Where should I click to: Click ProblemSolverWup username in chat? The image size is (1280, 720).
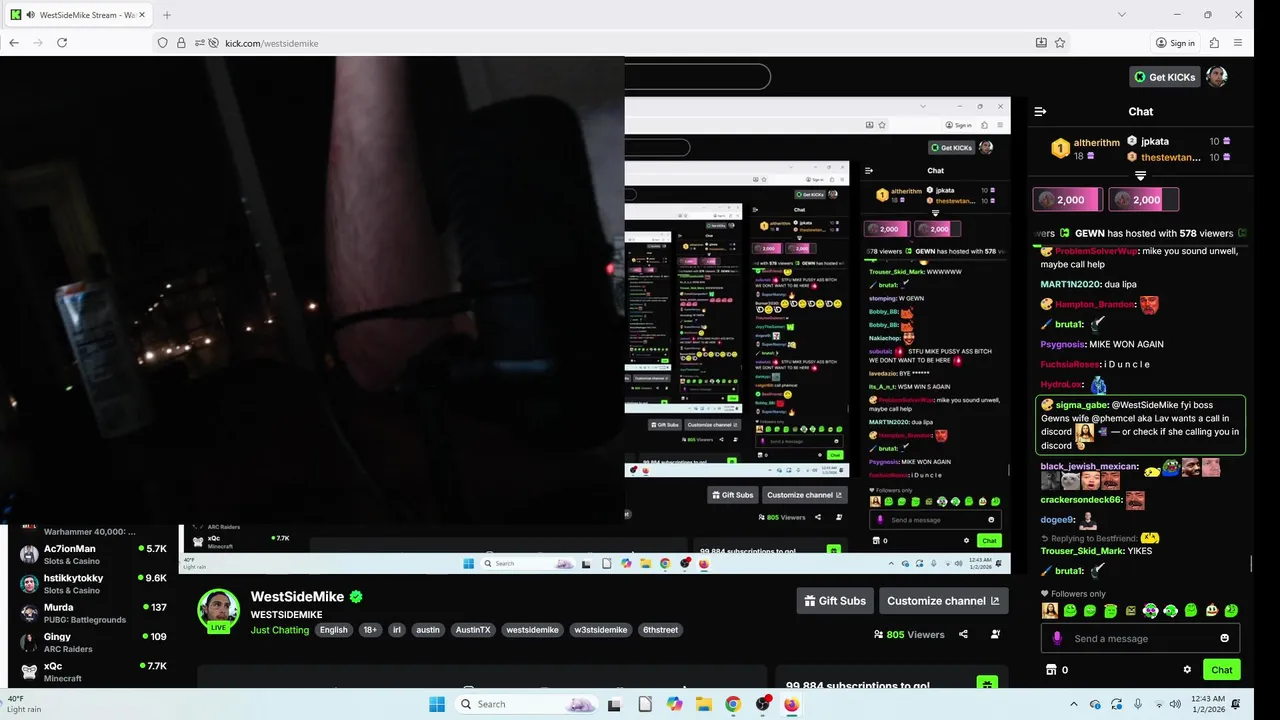1096,251
